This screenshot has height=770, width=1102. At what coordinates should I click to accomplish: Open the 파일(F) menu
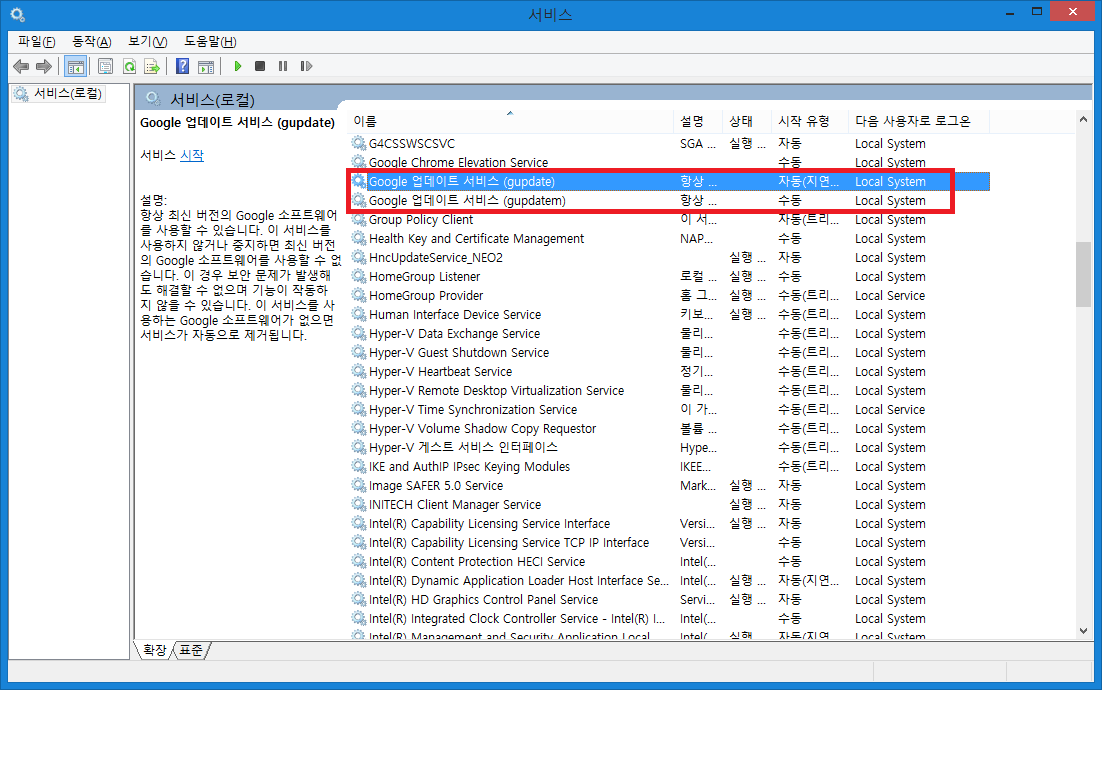point(37,41)
